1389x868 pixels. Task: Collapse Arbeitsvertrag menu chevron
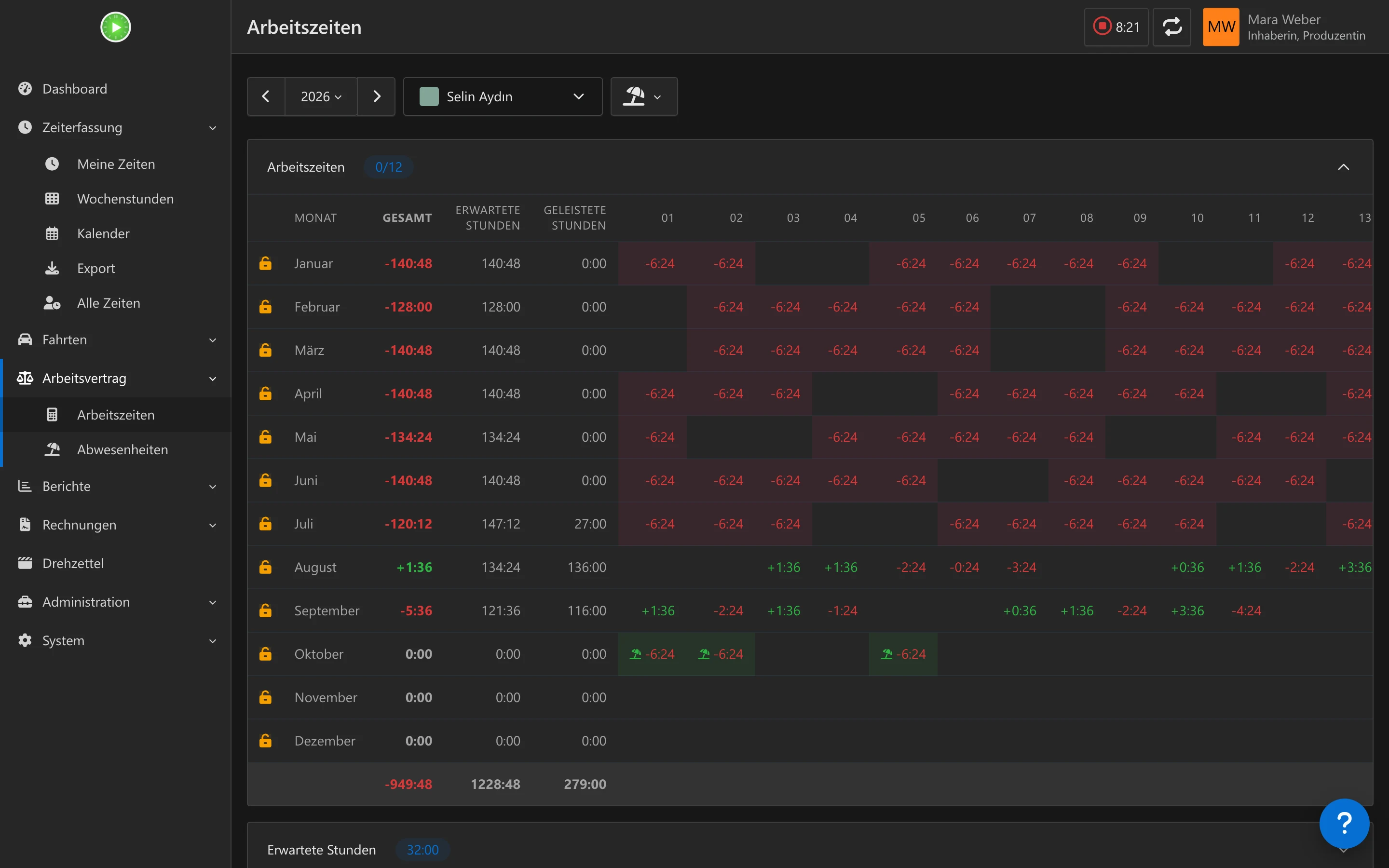click(x=212, y=379)
